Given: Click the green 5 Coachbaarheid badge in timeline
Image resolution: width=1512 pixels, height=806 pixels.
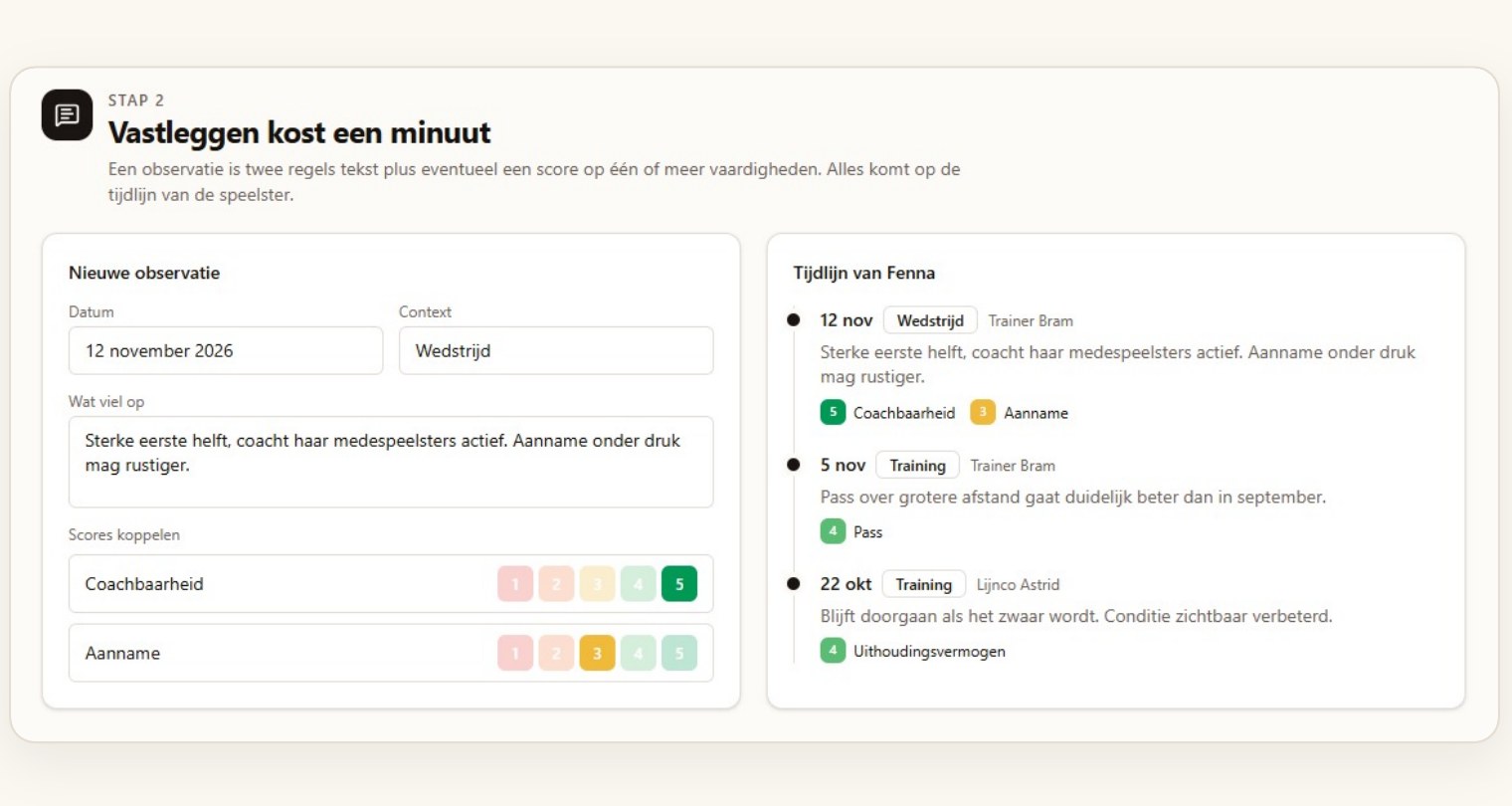Looking at the screenshot, I should coord(833,412).
